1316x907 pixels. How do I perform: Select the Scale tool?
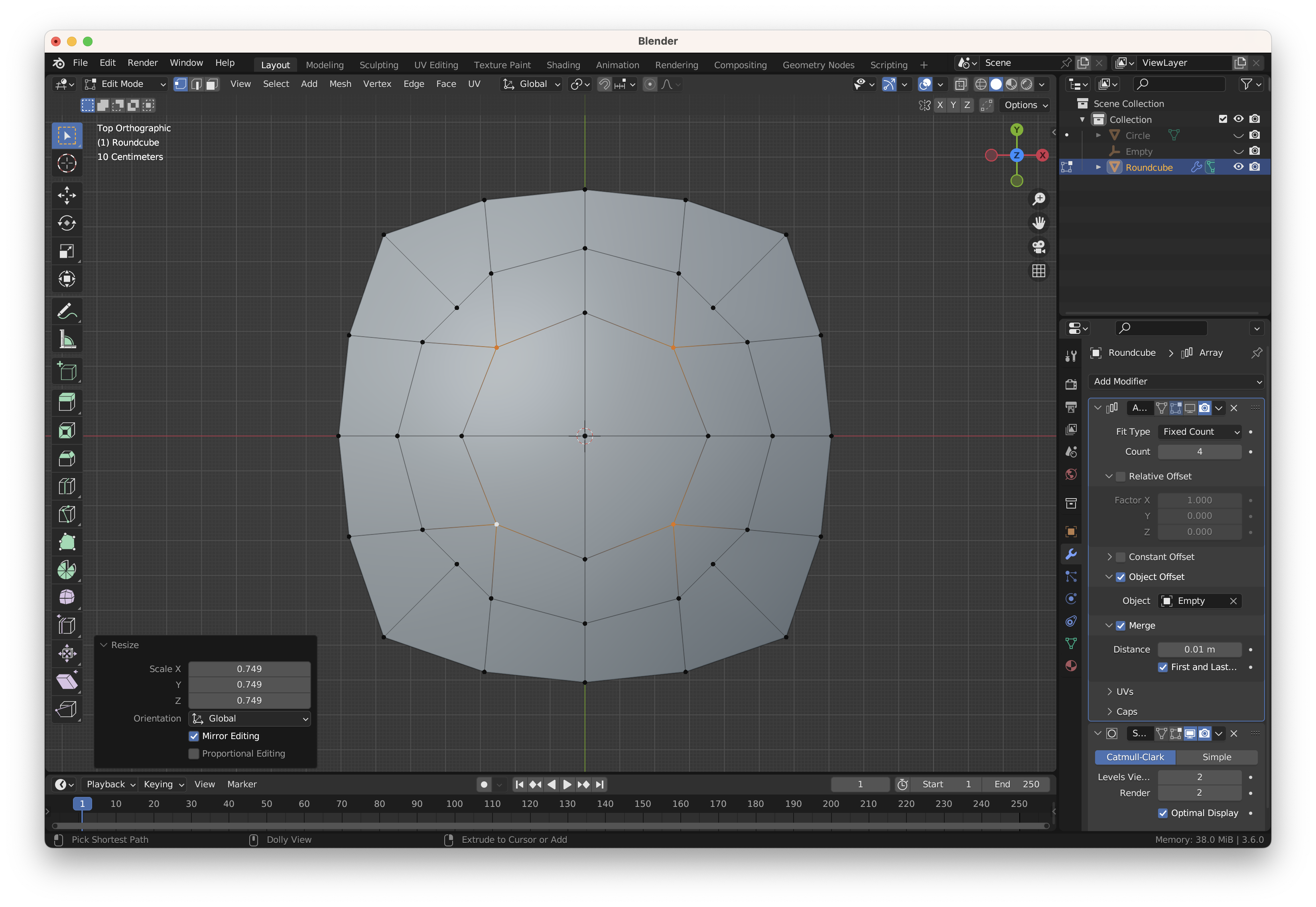[67, 250]
